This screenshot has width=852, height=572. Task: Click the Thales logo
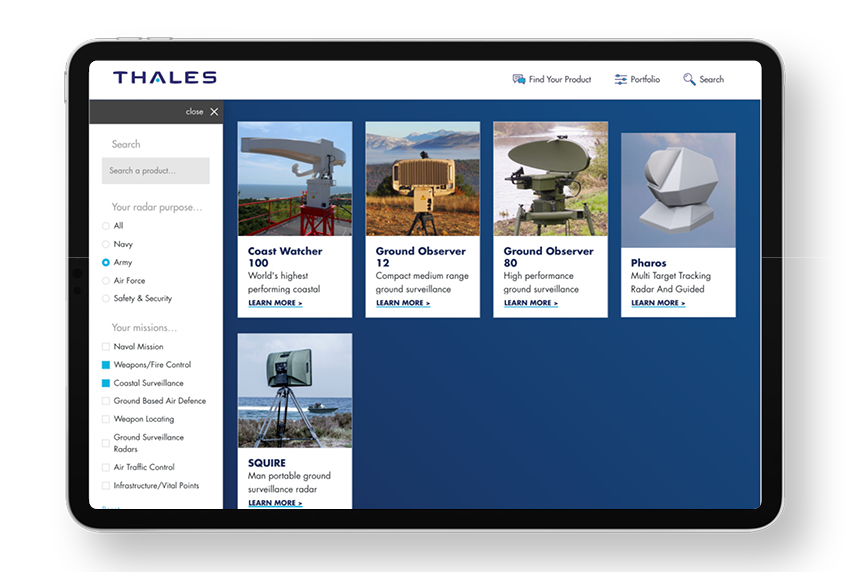(165, 78)
